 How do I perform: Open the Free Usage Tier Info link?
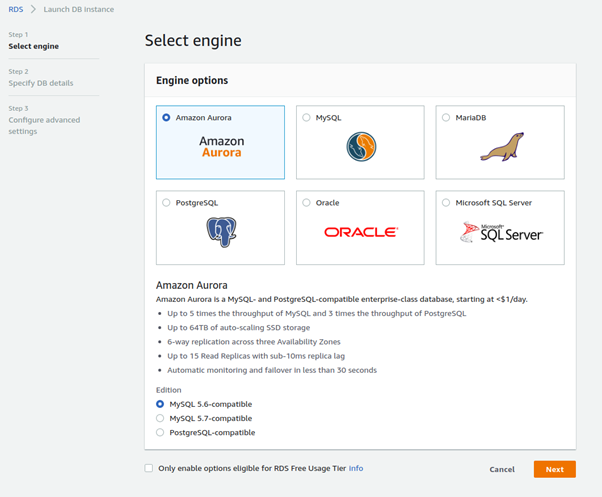356,468
